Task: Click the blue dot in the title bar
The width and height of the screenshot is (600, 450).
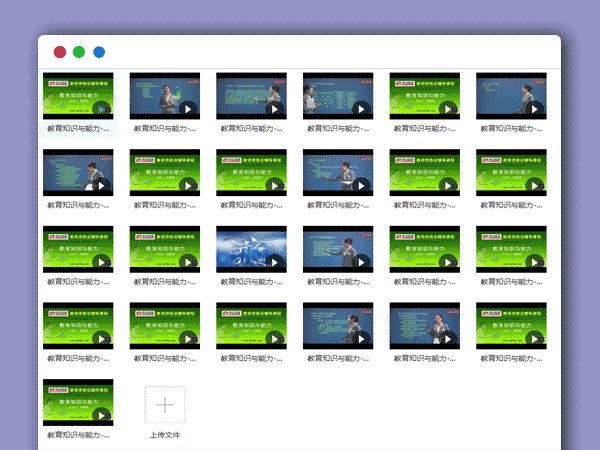Action: pos(99,52)
